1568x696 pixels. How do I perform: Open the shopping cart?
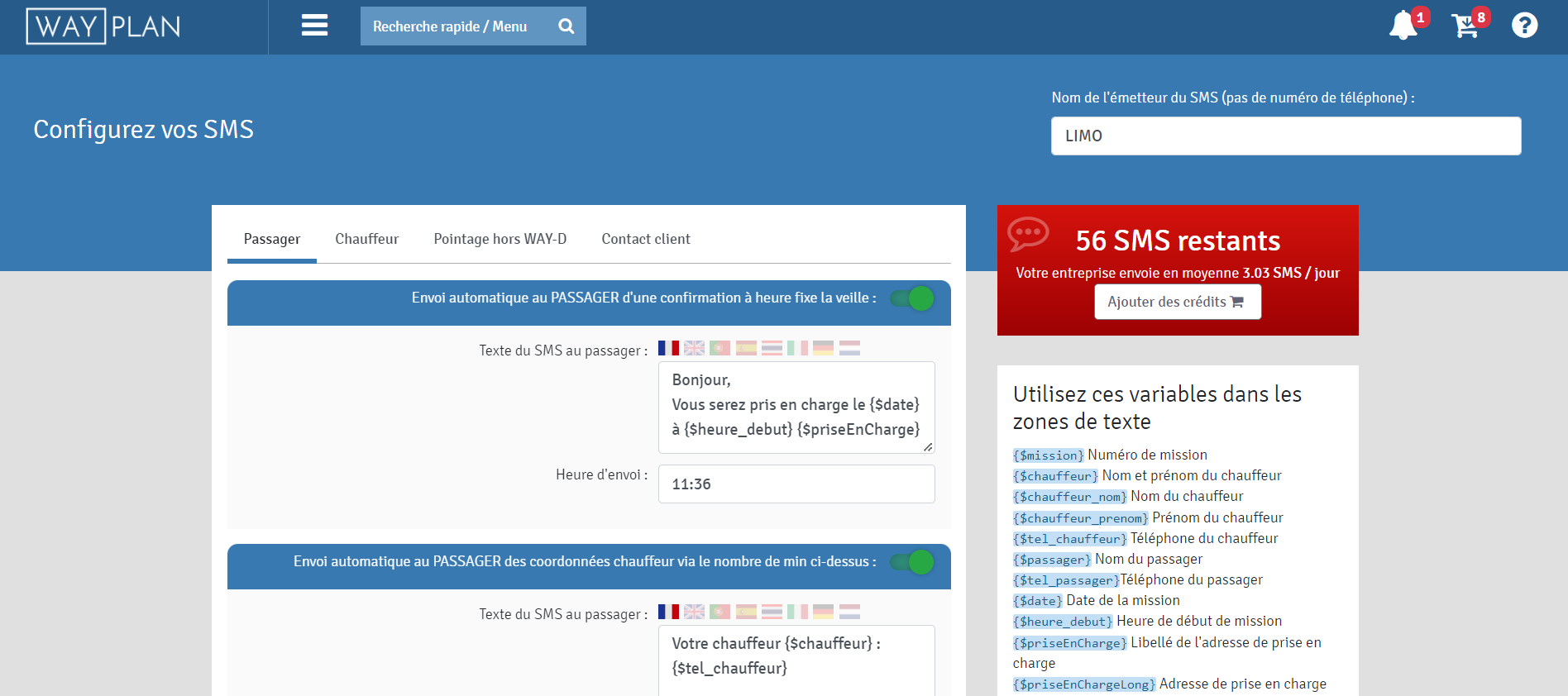(x=1465, y=26)
